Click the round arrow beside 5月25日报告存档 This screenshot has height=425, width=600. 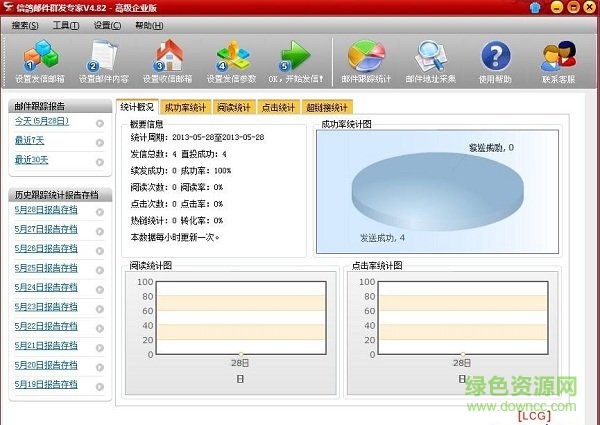[100, 270]
